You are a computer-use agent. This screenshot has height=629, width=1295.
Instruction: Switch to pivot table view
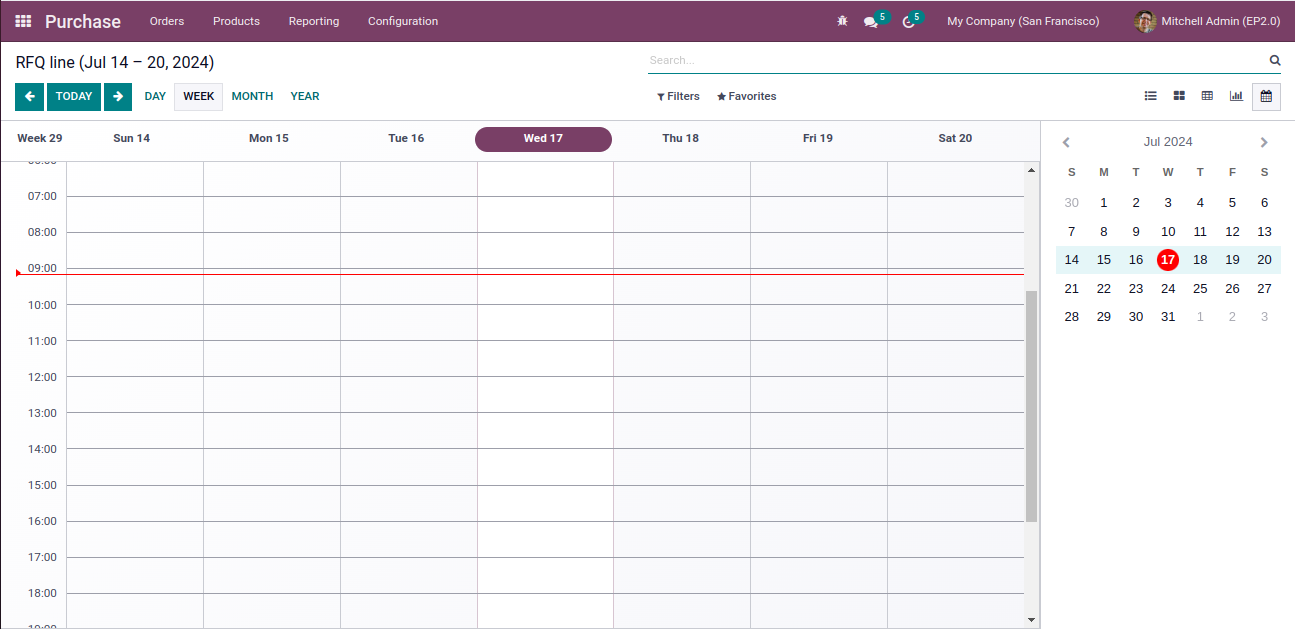[x=1207, y=96]
